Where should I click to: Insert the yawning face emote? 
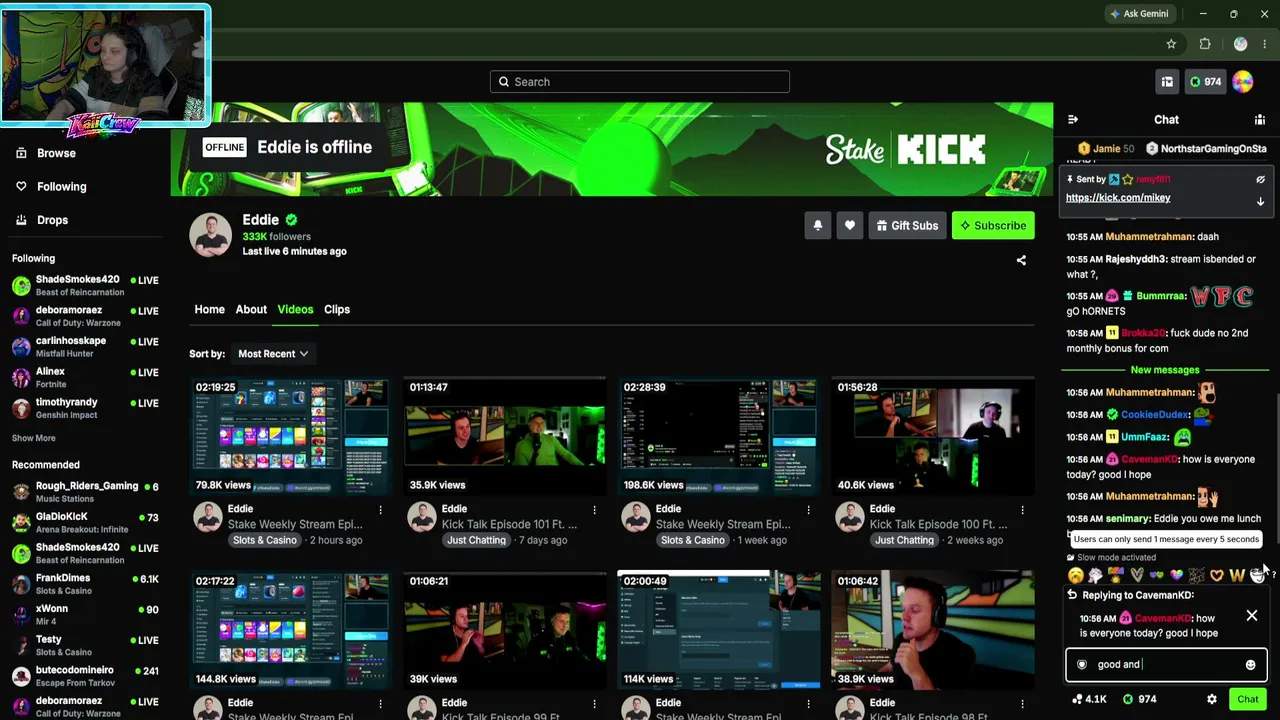(x=1075, y=575)
